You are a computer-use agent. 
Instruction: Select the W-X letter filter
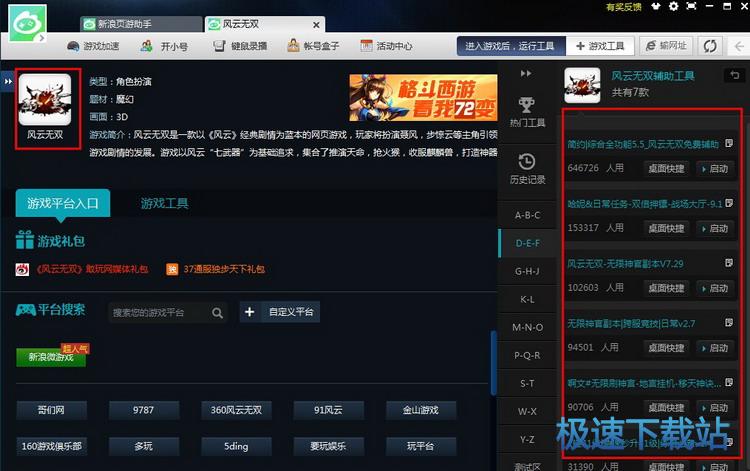[x=528, y=411]
